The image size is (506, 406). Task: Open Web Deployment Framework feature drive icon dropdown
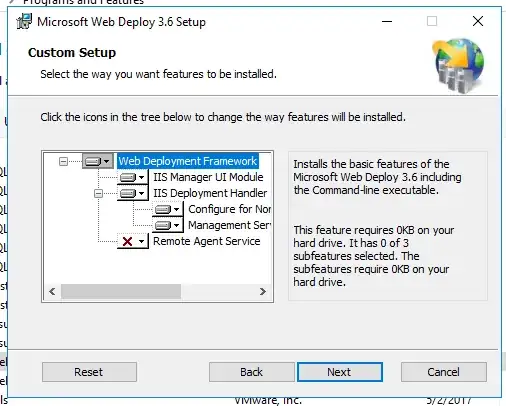(x=97, y=161)
